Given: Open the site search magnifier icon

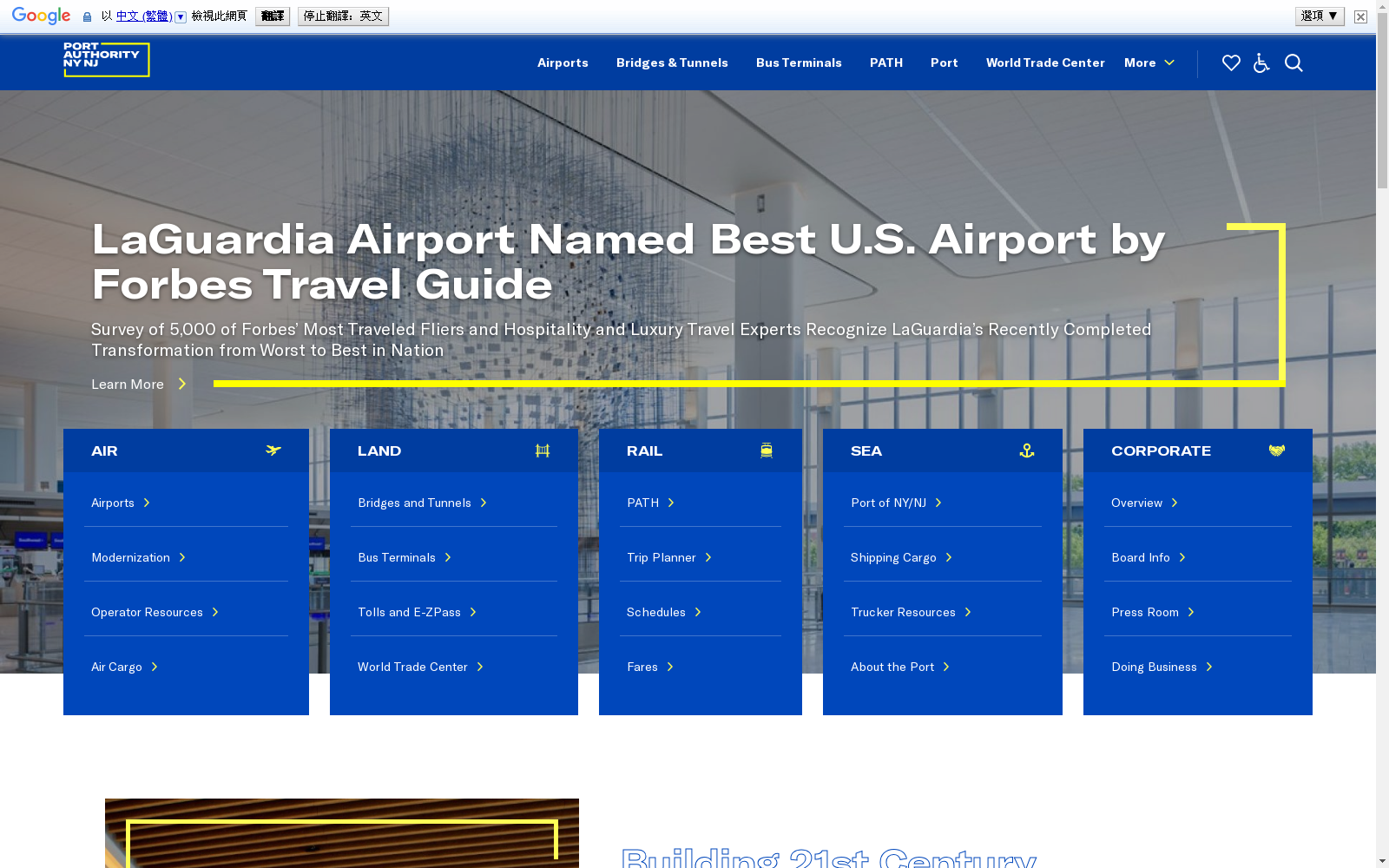Looking at the screenshot, I should [1294, 62].
